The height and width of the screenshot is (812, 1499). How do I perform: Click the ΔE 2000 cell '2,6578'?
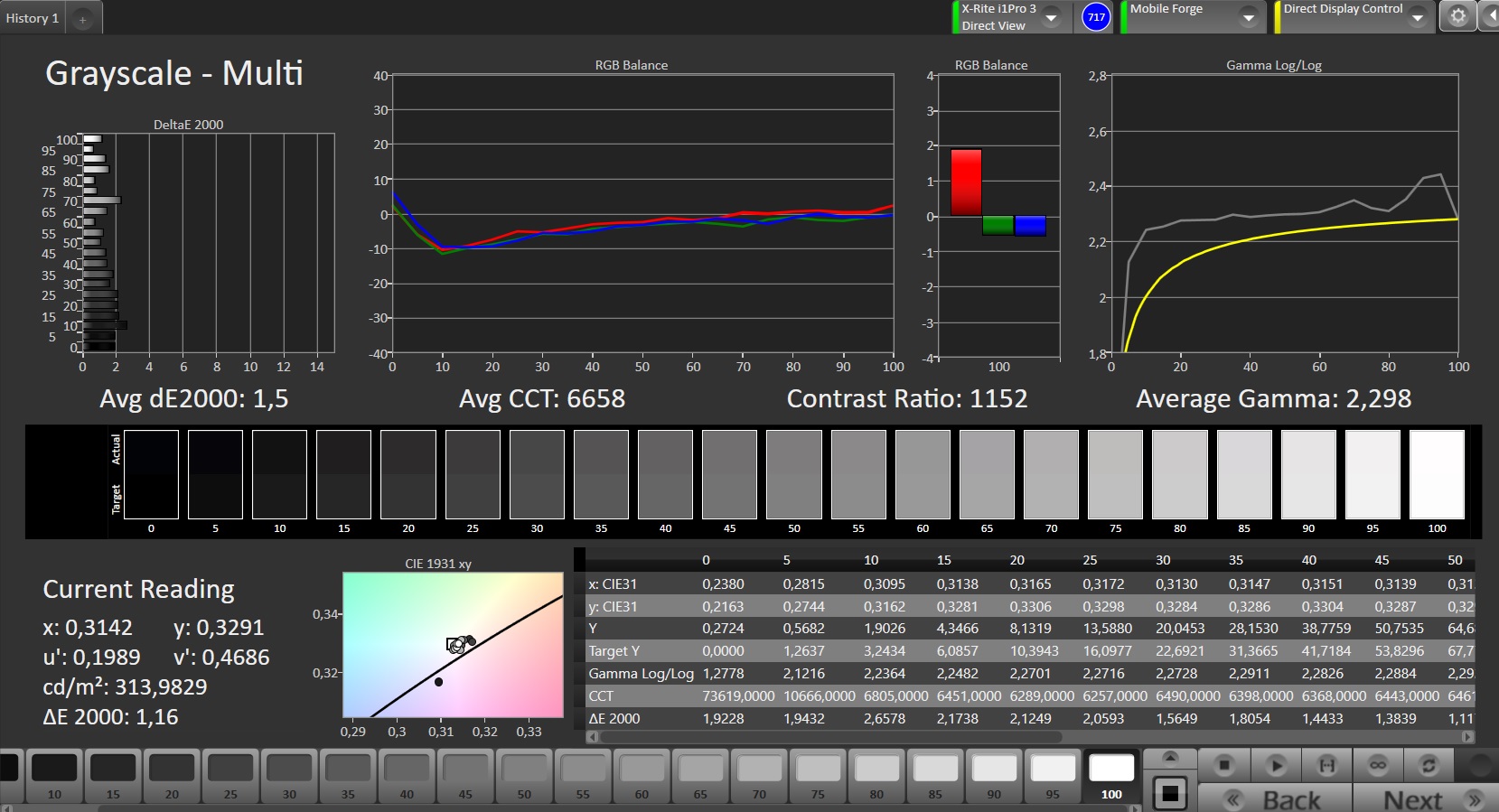pos(884,719)
